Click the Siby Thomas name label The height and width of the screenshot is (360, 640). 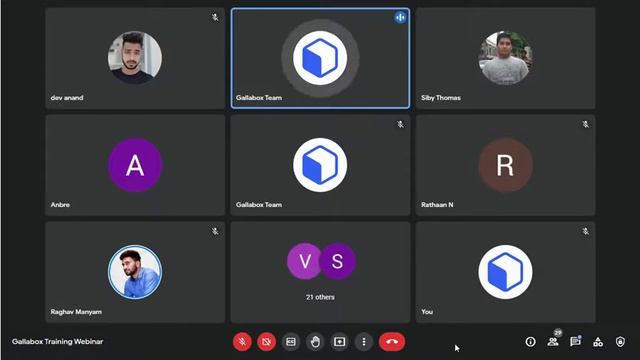tap(441, 98)
